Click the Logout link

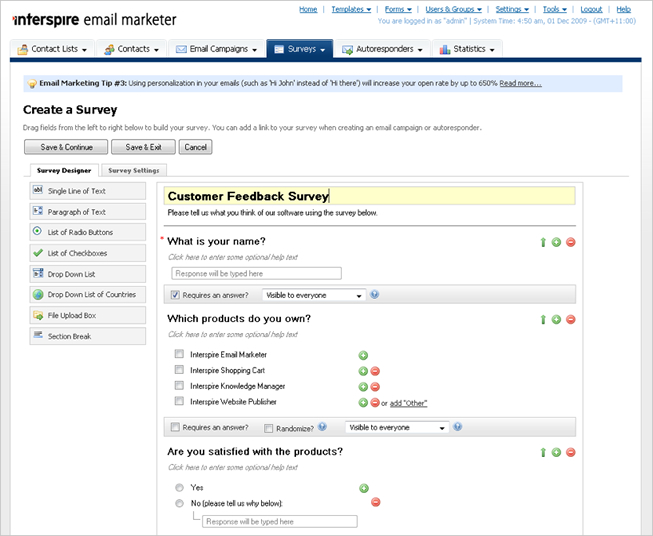click(591, 9)
